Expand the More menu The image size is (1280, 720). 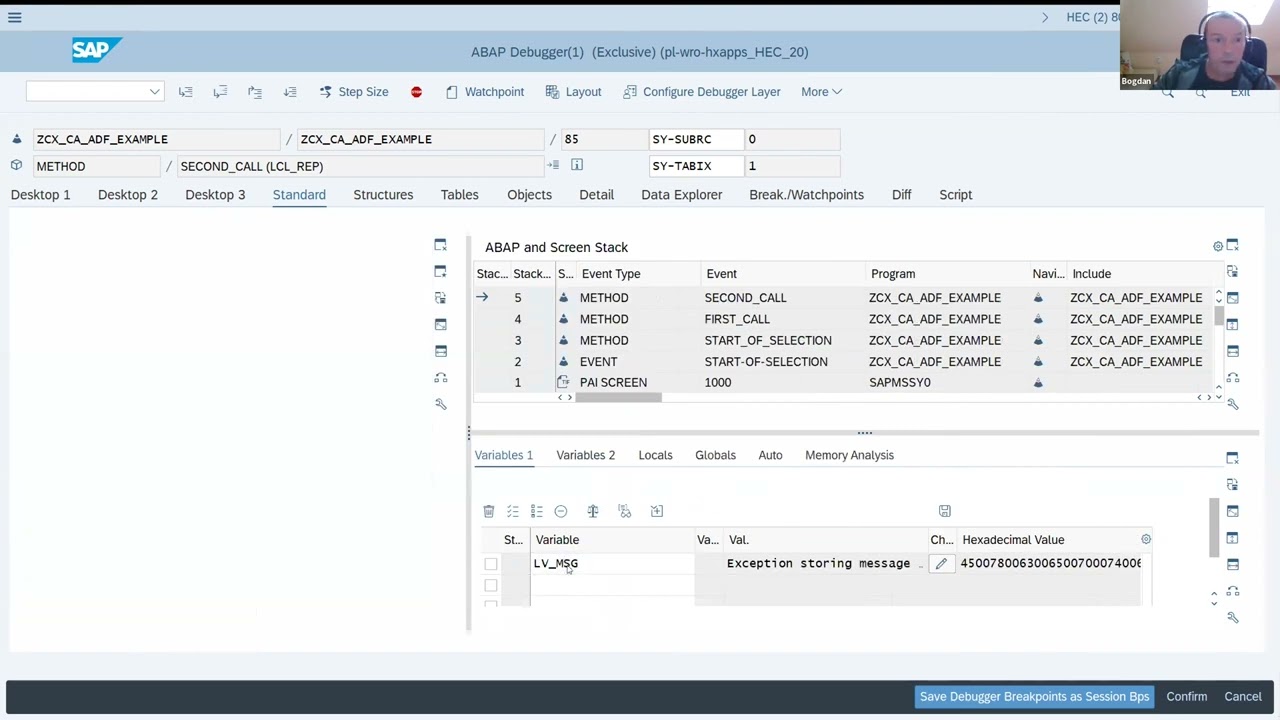[x=821, y=92]
